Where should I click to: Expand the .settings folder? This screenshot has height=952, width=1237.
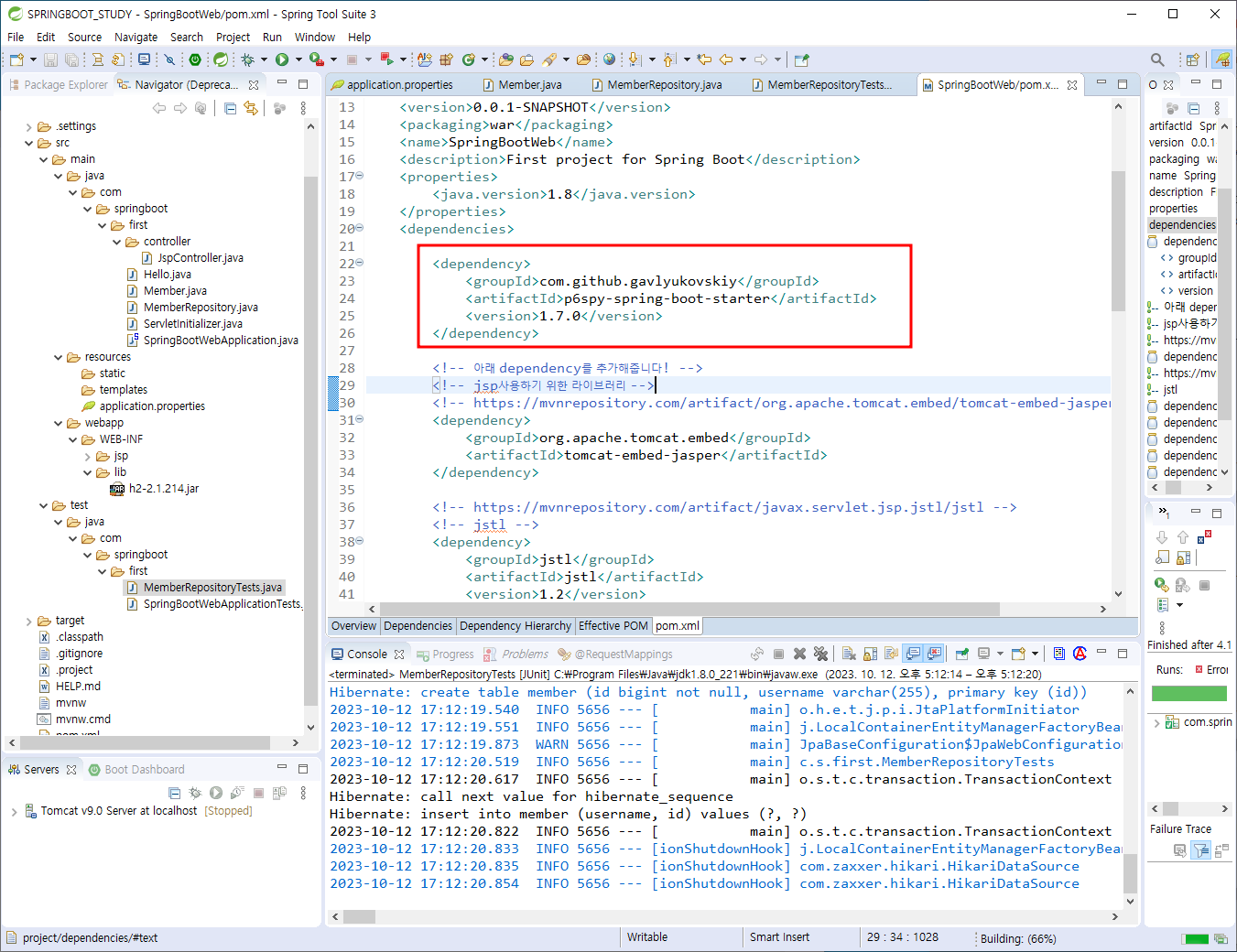tap(29, 126)
